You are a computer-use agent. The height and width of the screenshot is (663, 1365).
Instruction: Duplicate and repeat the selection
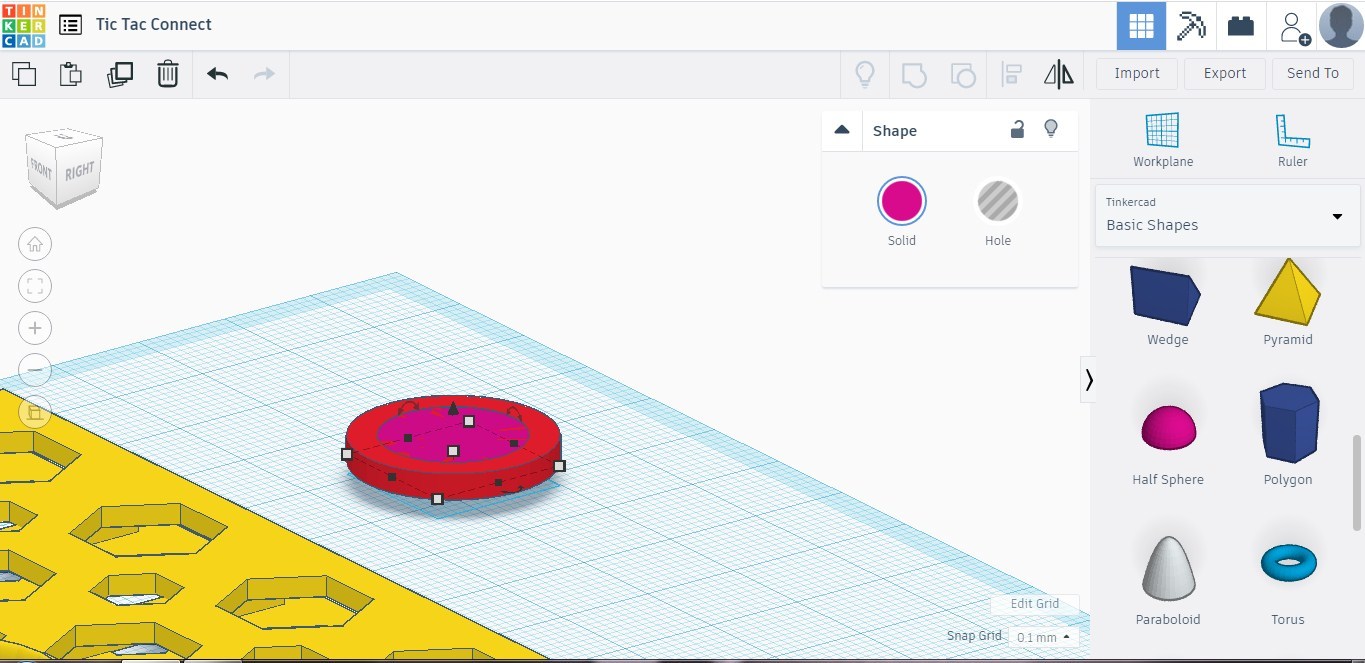click(x=119, y=74)
